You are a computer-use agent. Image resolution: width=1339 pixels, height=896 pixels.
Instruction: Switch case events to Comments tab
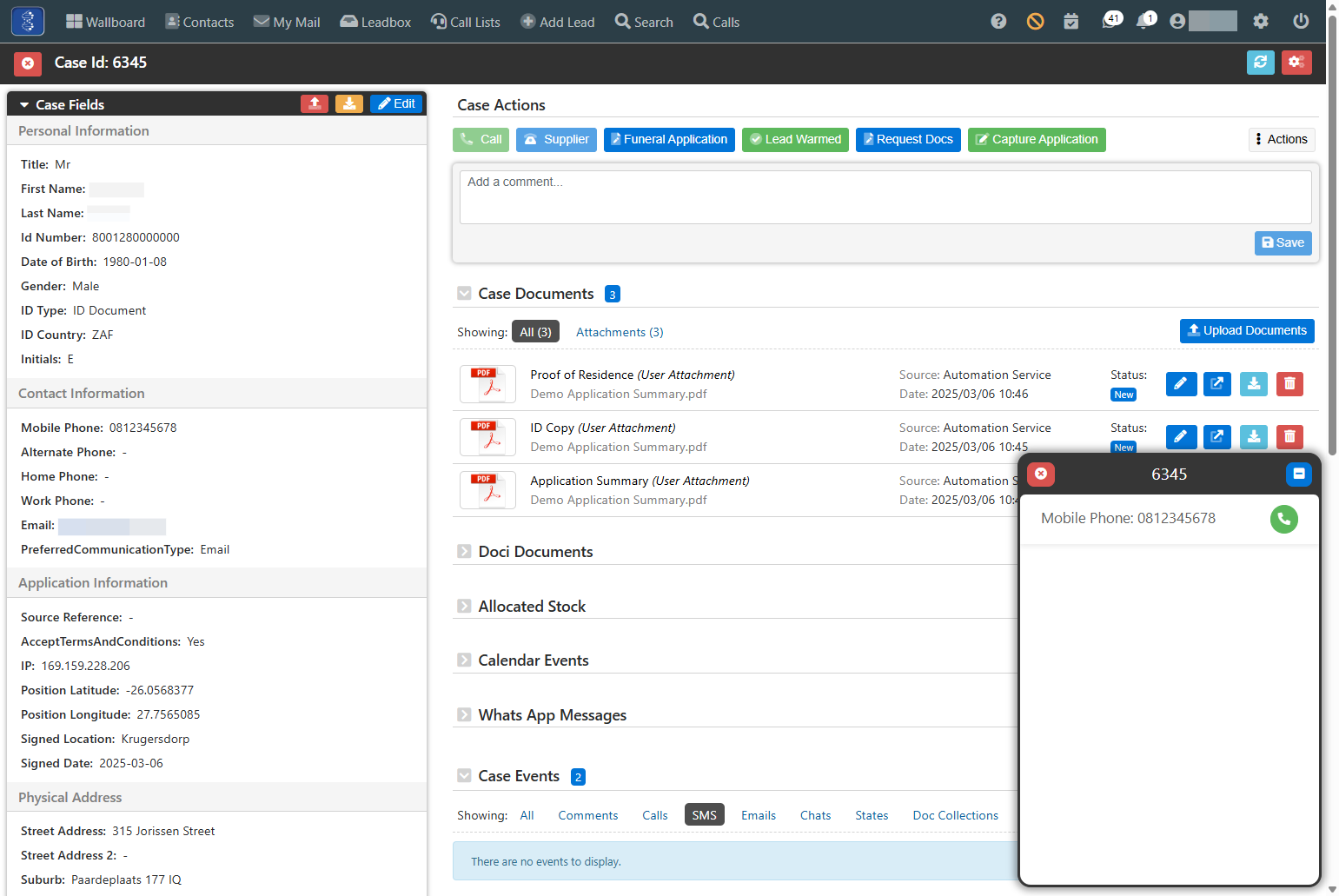[x=588, y=815]
